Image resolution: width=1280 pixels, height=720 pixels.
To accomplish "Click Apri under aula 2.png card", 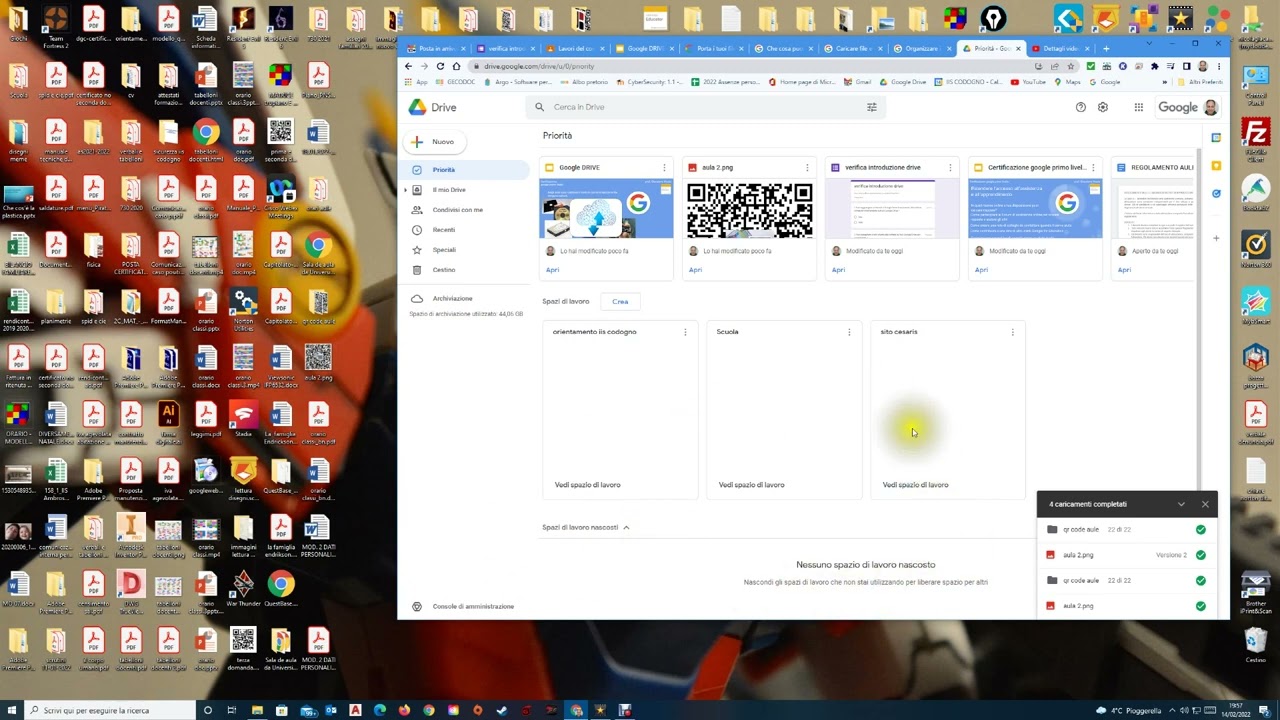I will pyautogui.click(x=695, y=270).
